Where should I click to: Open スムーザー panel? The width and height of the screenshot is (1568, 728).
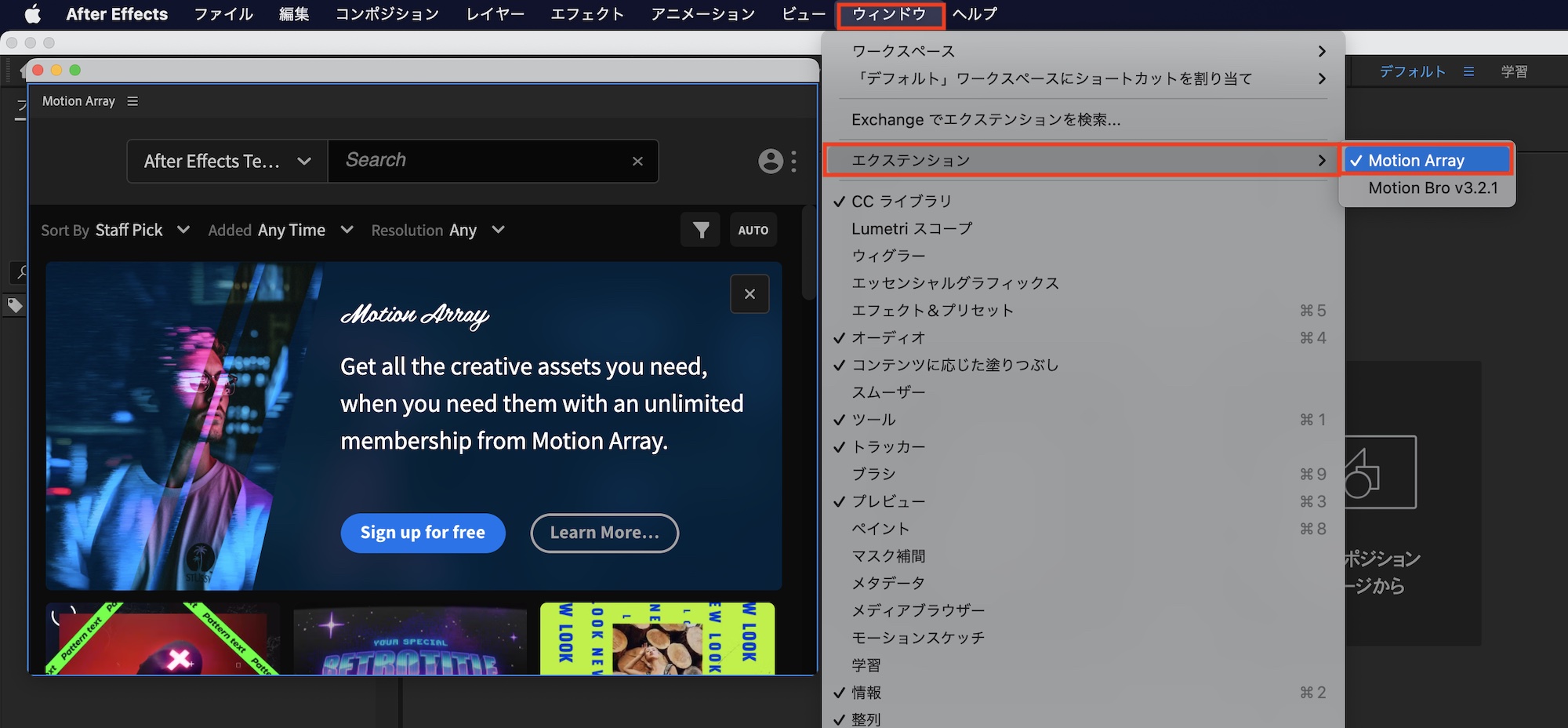click(x=1083, y=392)
